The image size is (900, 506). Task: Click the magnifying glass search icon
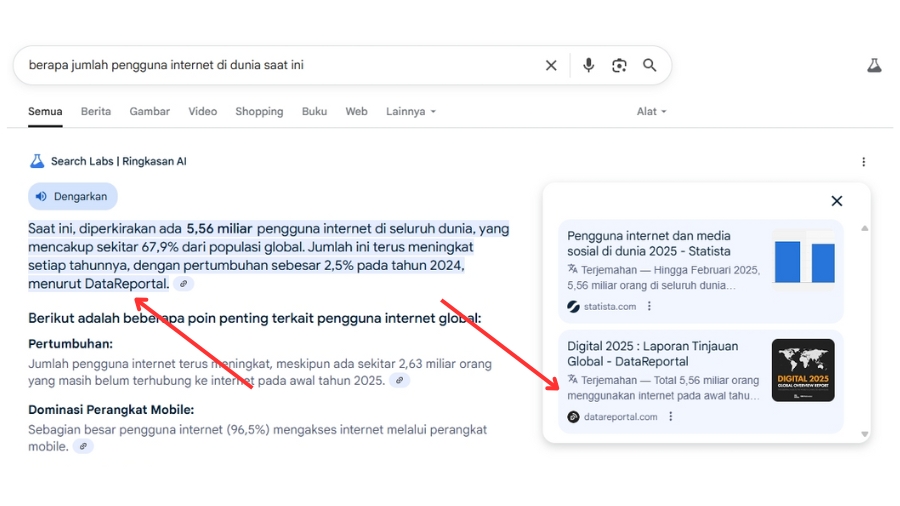(x=650, y=65)
